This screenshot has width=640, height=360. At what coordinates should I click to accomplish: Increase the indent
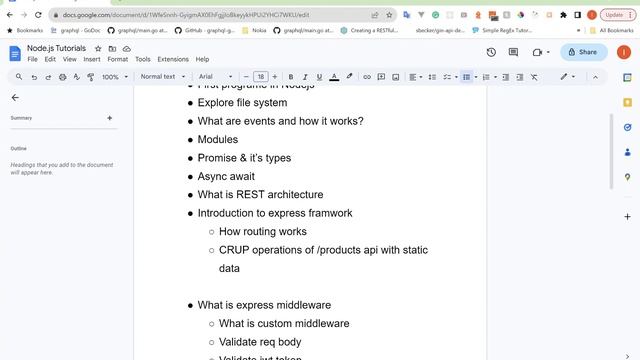click(x=520, y=77)
